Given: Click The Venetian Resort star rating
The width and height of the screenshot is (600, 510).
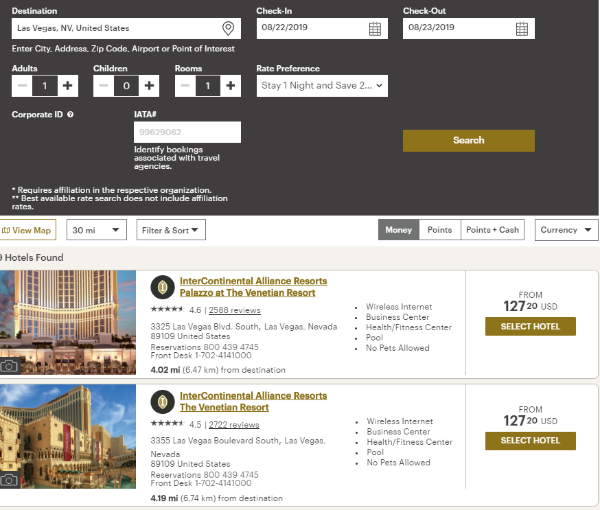Looking at the screenshot, I should (x=167, y=424).
